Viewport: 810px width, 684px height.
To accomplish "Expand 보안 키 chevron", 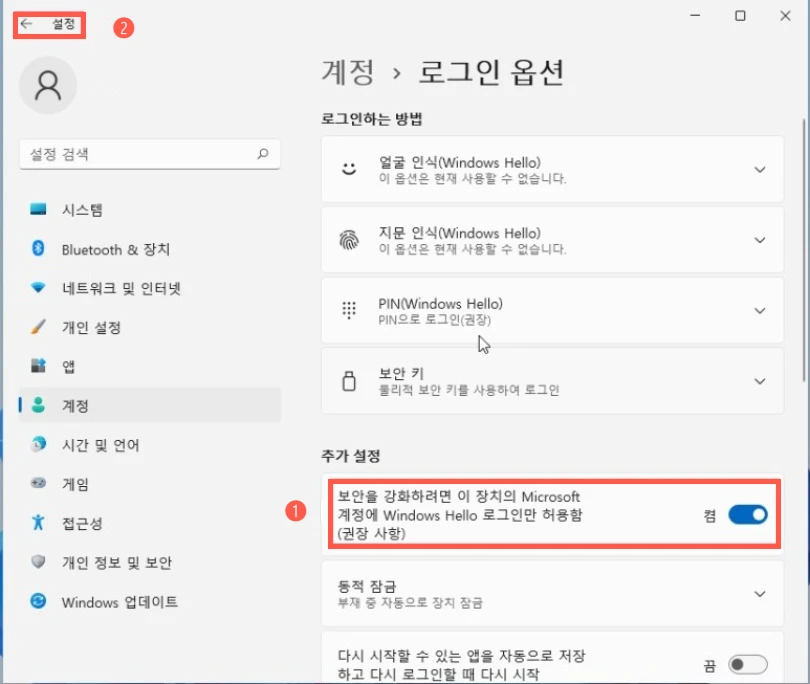I will (x=759, y=381).
